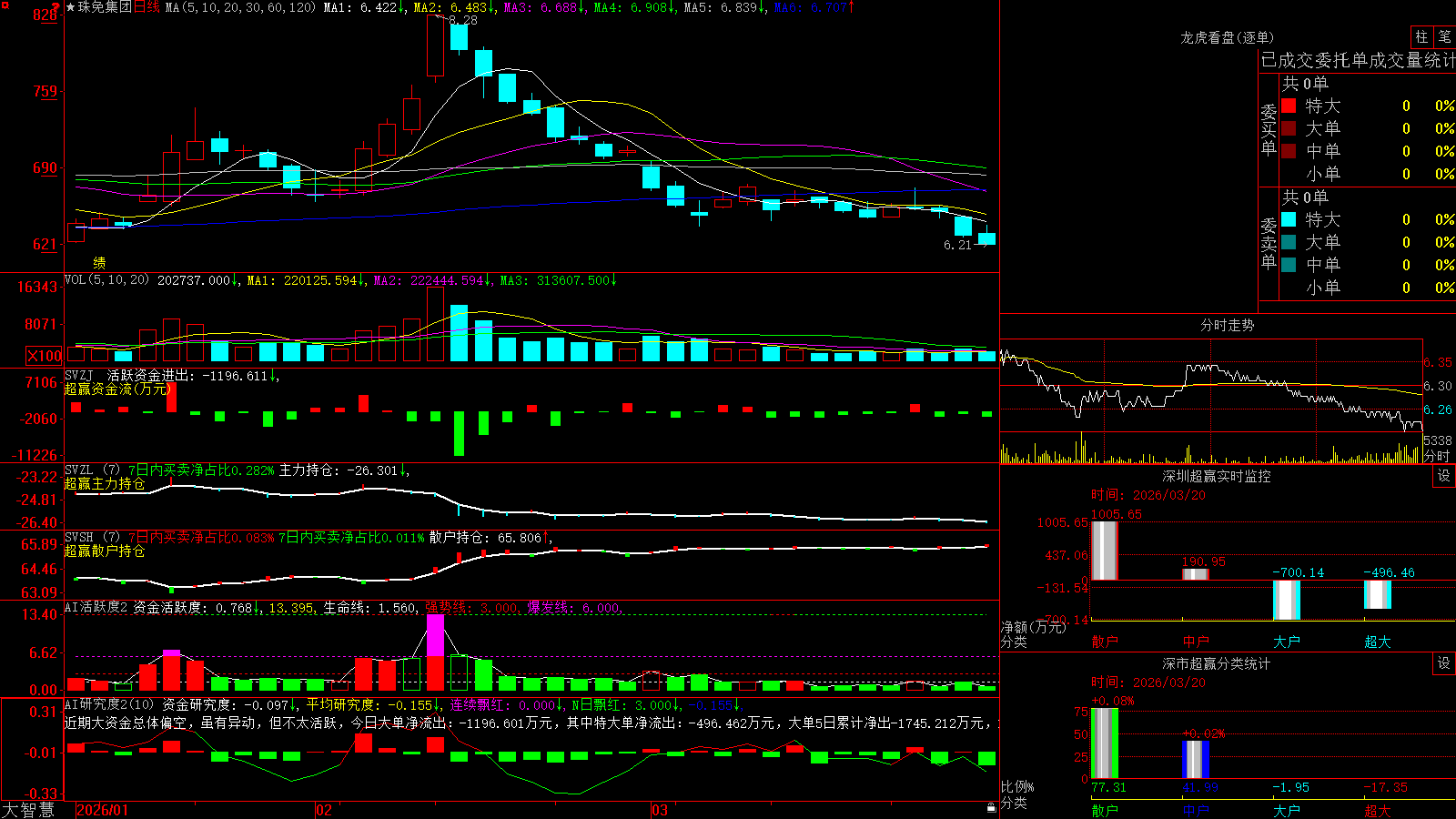This screenshot has width=1456, height=819.
Task: Click the teal 大单 sell-order swatch
Action: tap(1289, 242)
